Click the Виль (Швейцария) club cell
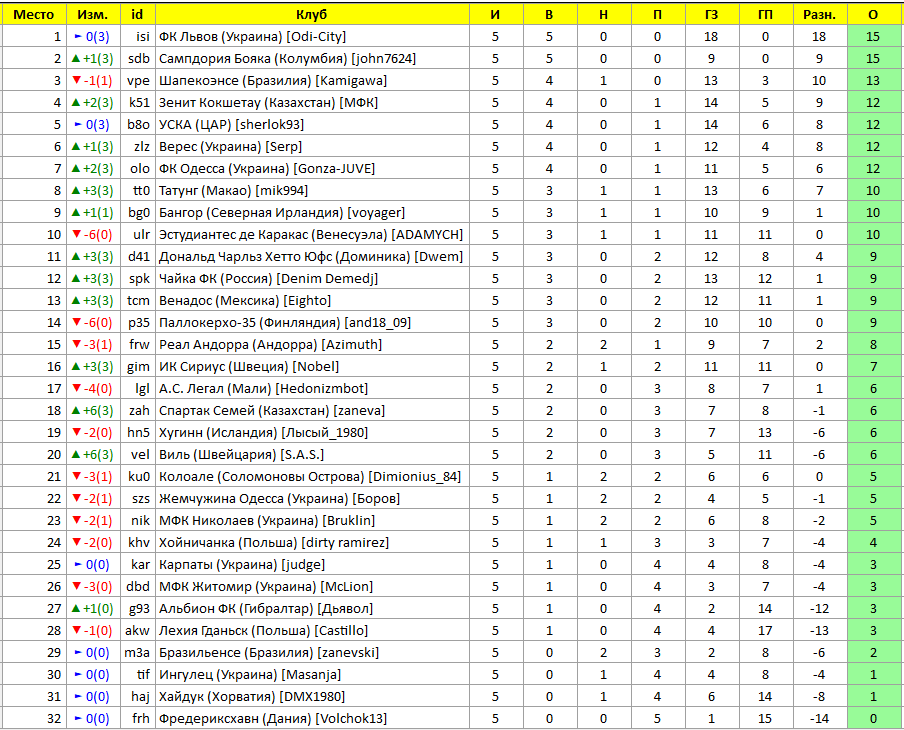904x730 pixels. coord(312,455)
